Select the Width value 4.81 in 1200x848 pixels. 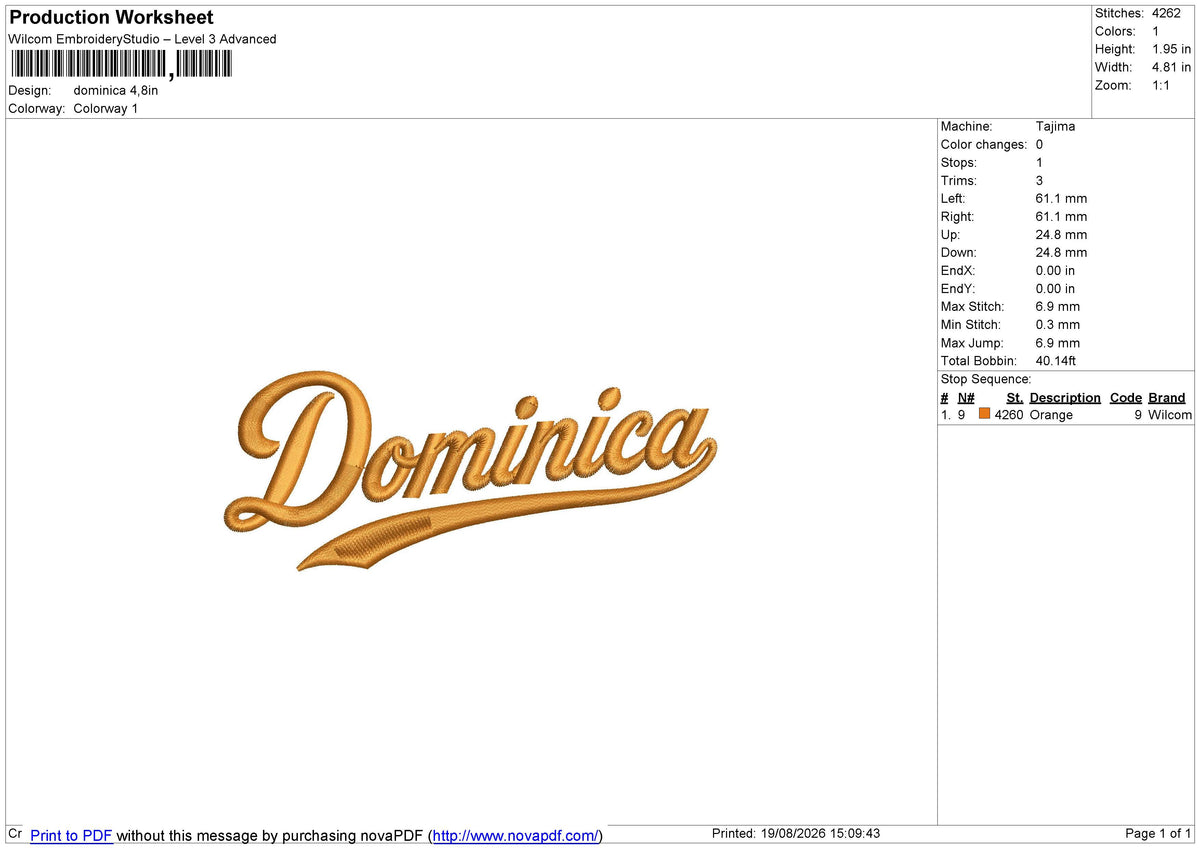point(1172,67)
